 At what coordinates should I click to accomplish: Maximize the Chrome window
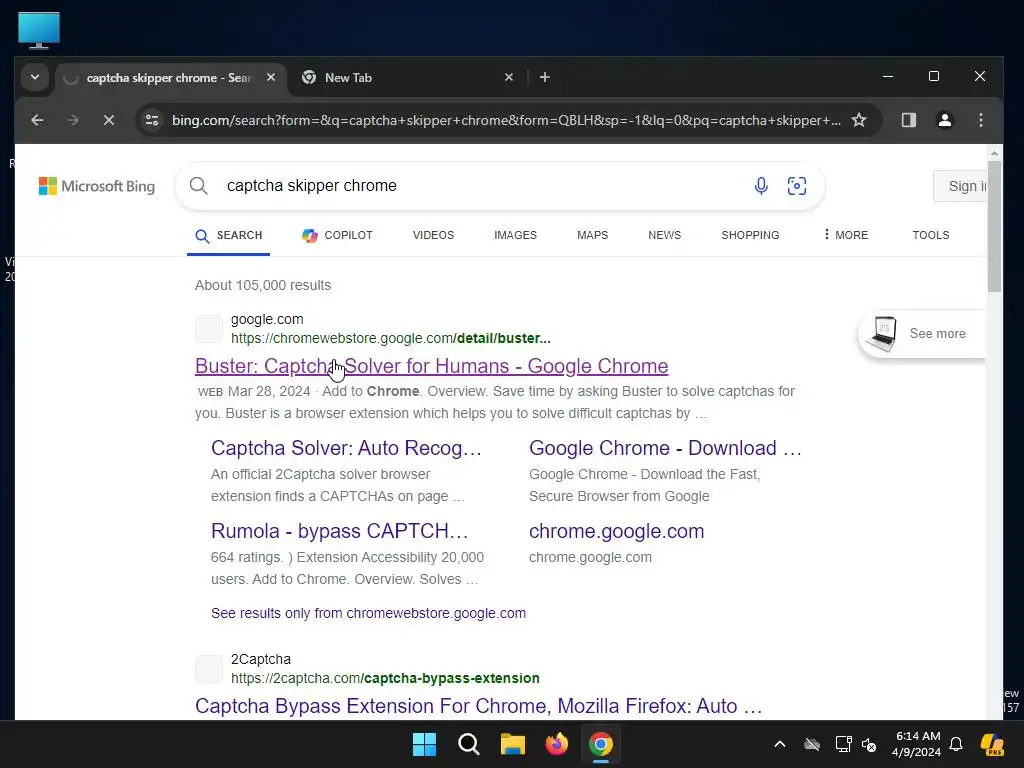934,76
